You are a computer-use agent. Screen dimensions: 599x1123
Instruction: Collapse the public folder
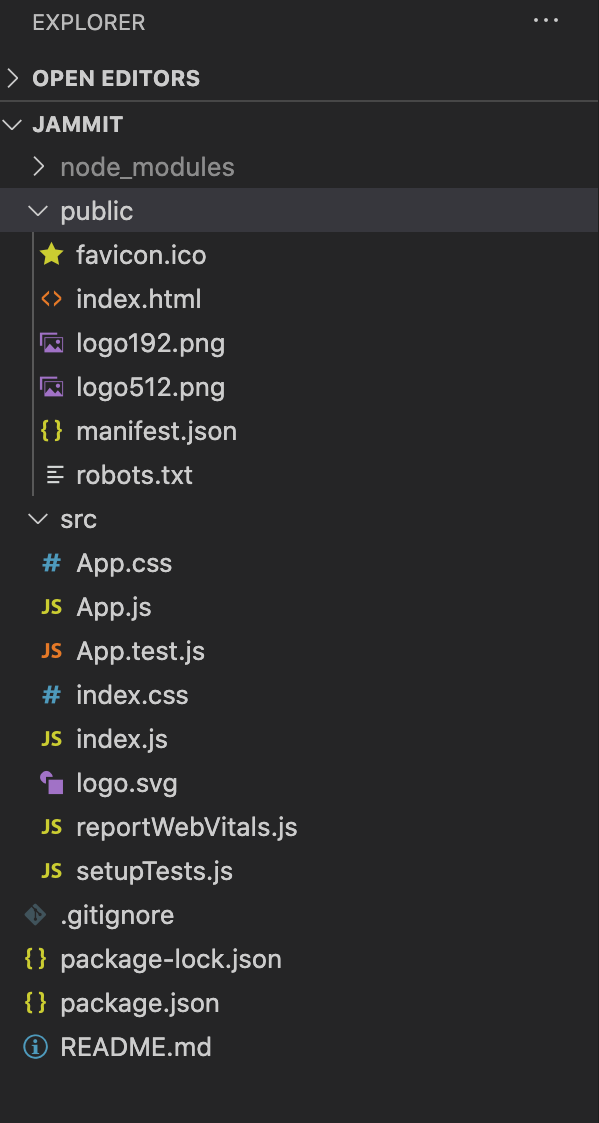[x=37, y=211]
